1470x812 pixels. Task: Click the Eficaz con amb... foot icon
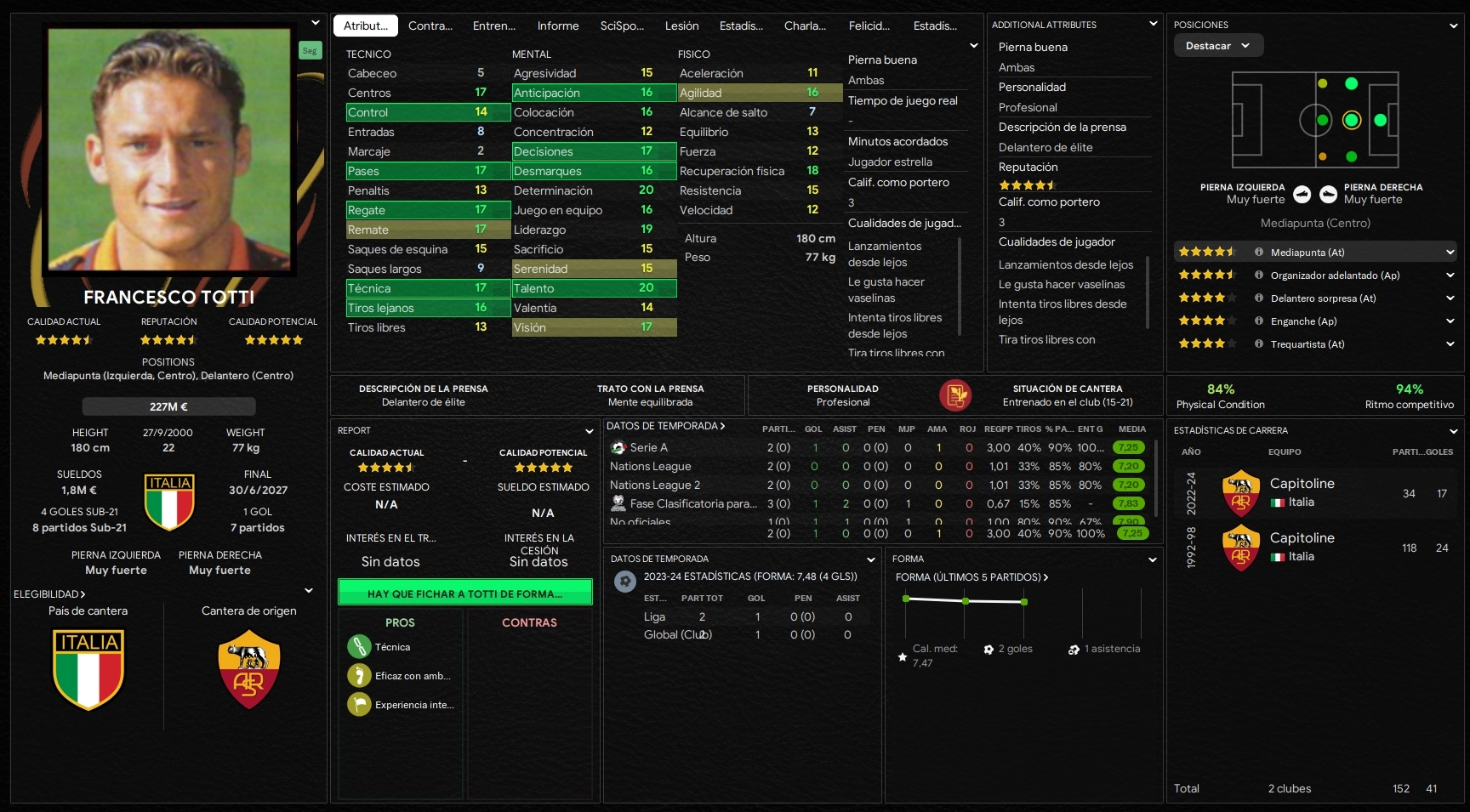click(359, 676)
